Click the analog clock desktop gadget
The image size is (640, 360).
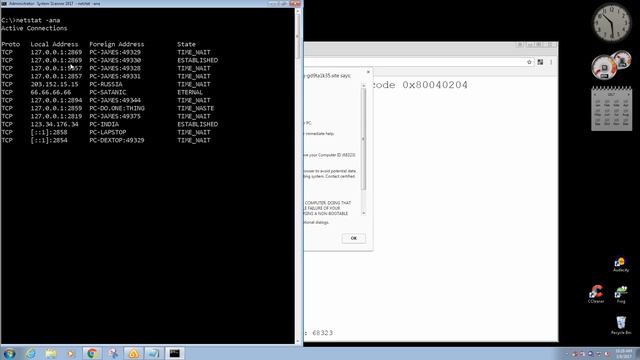coord(611,22)
